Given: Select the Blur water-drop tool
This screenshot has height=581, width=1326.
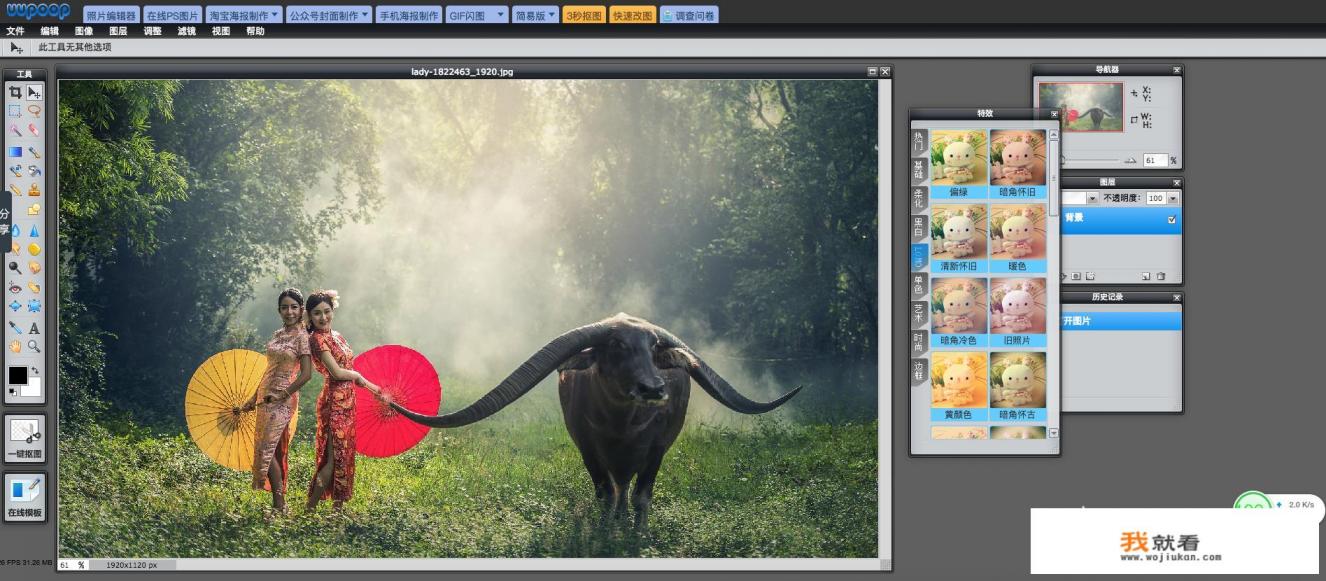Looking at the screenshot, I should click(x=15, y=230).
